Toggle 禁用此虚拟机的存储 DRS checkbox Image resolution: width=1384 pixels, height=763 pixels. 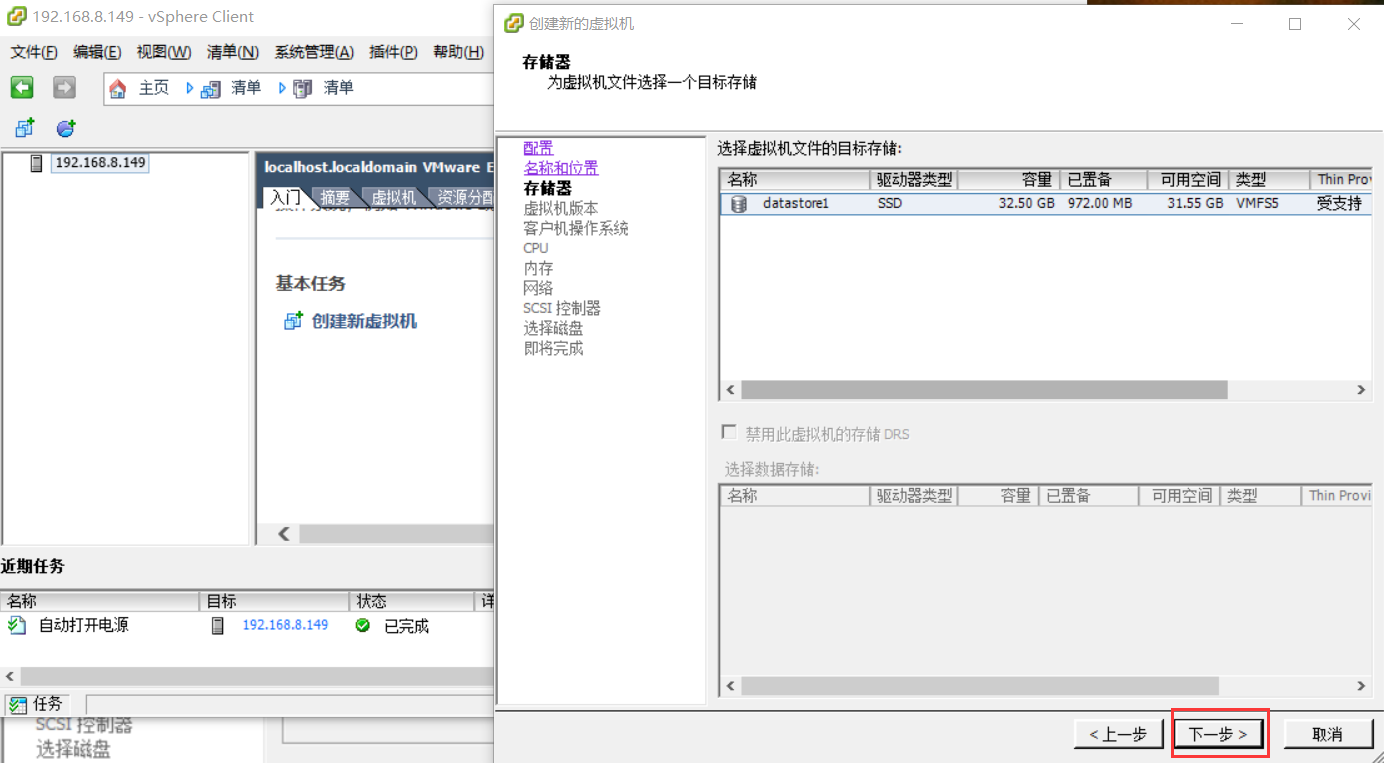pyautogui.click(x=729, y=433)
